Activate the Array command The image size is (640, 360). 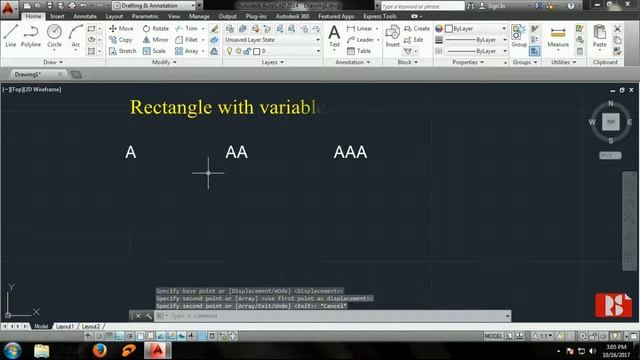coord(186,51)
